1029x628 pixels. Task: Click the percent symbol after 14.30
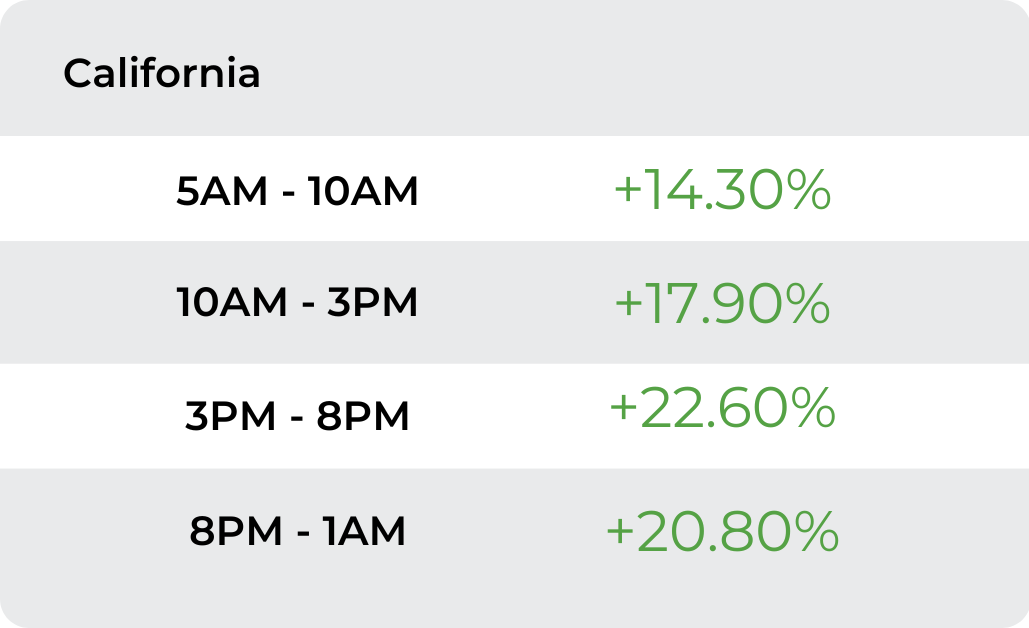pos(810,190)
